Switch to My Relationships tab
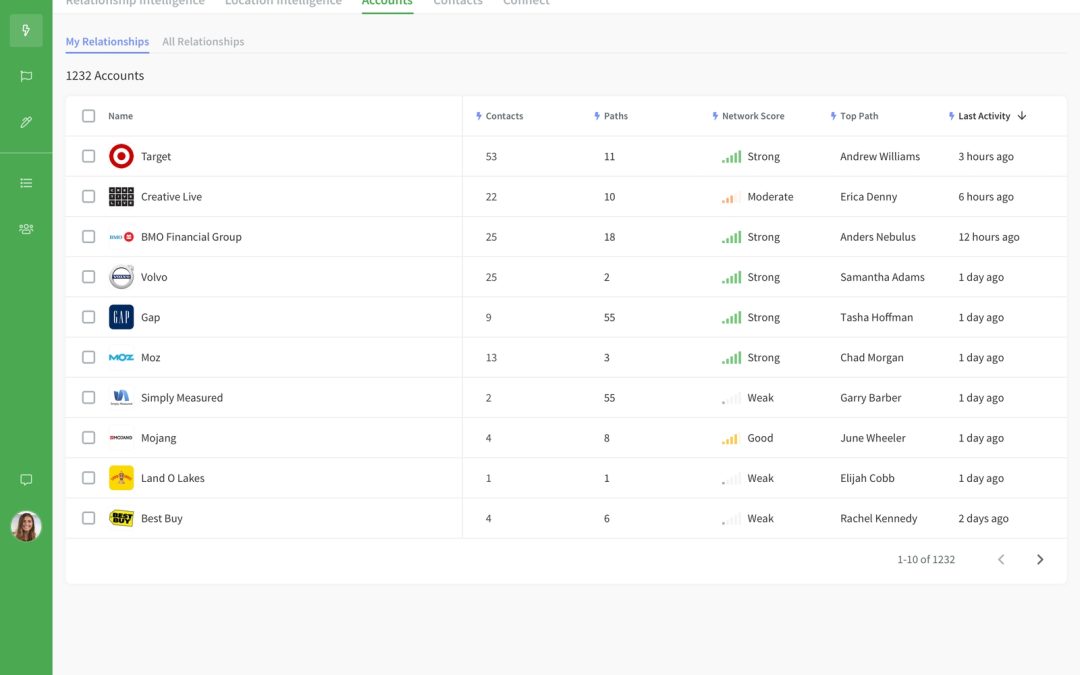Viewport: 1080px width, 675px height. [107, 41]
